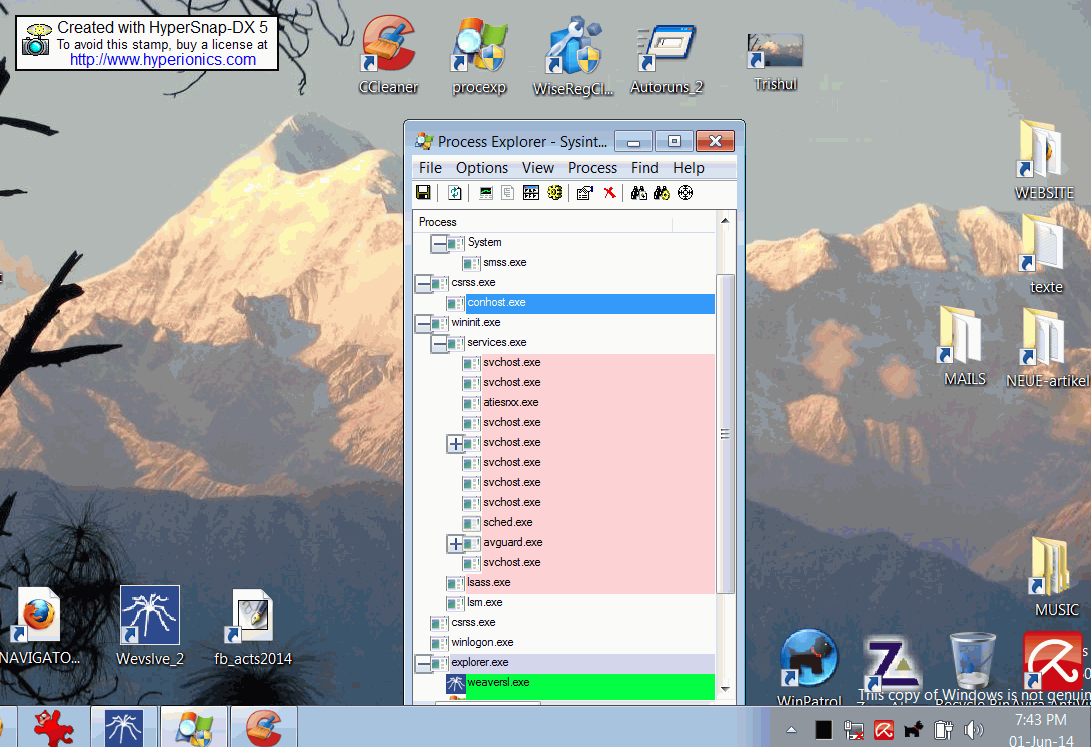Image resolution: width=1091 pixels, height=747 pixels.
Task: Click the volume speaker tray icon
Action: (973, 730)
